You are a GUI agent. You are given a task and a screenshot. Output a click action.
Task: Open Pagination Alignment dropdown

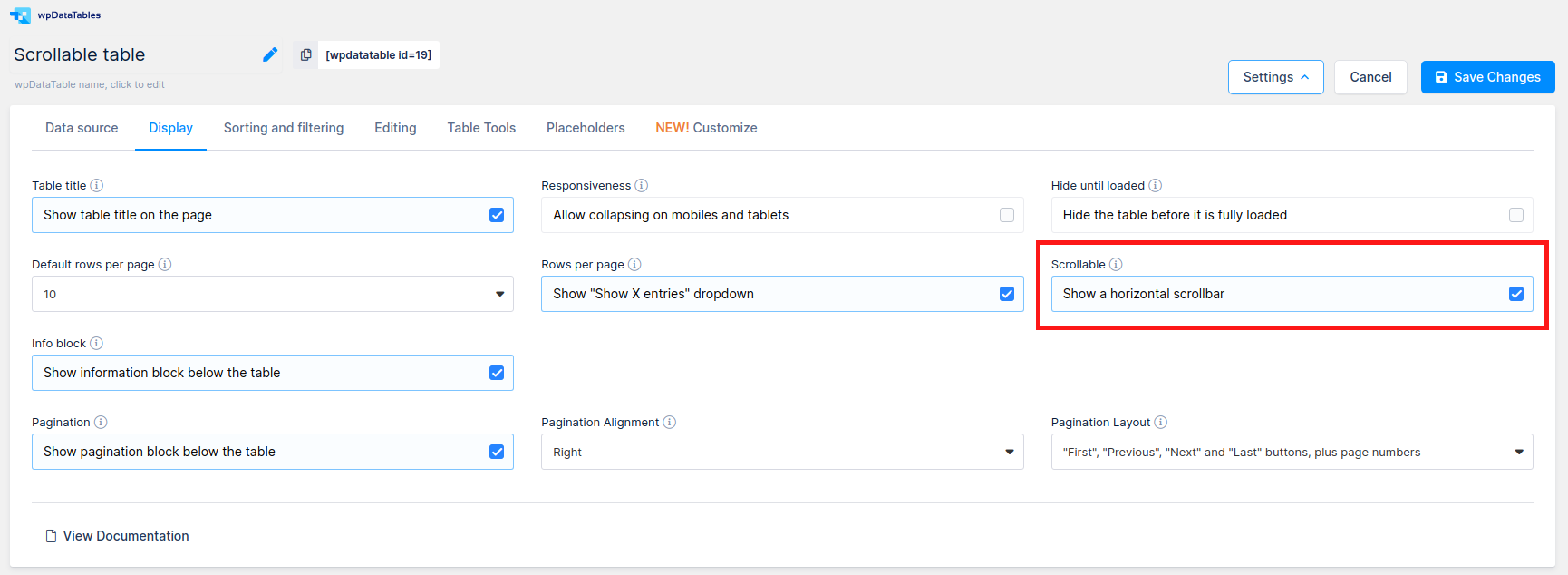781,452
